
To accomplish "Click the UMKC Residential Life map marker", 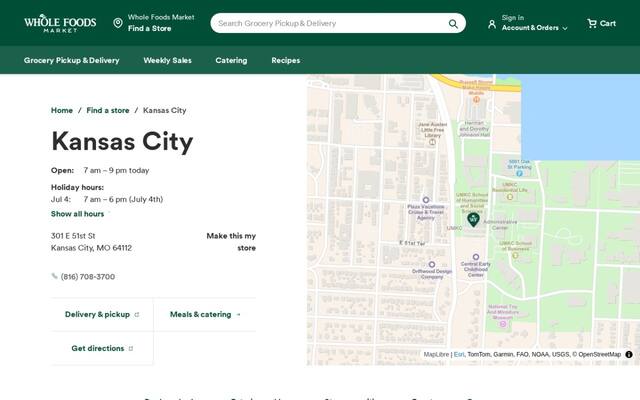I will coord(510,197).
